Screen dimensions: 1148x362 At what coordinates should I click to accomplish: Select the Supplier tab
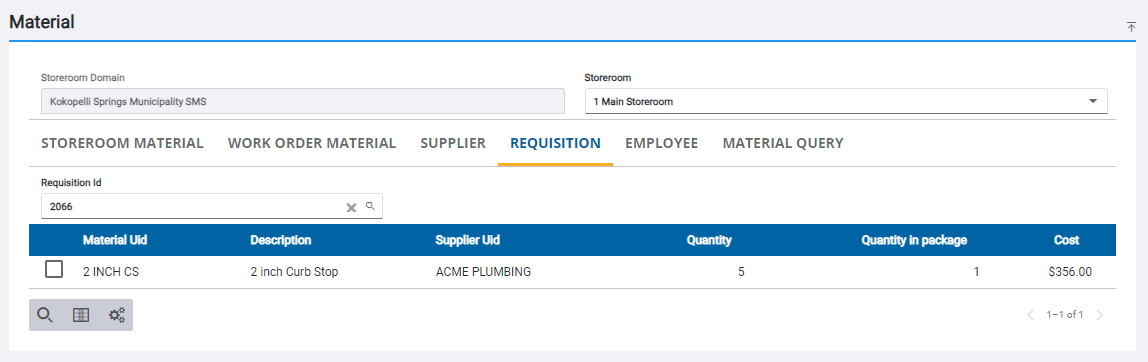[x=453, y=144]
